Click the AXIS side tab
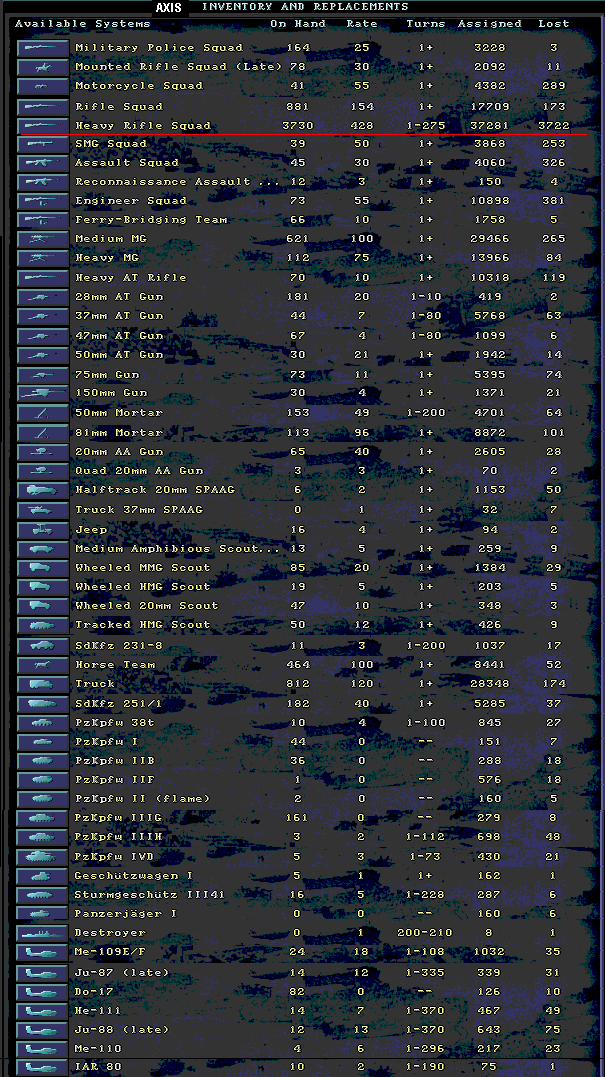The width and height of the screenshot is (605, 1077). pyautogui.click(x=169, y=8)
